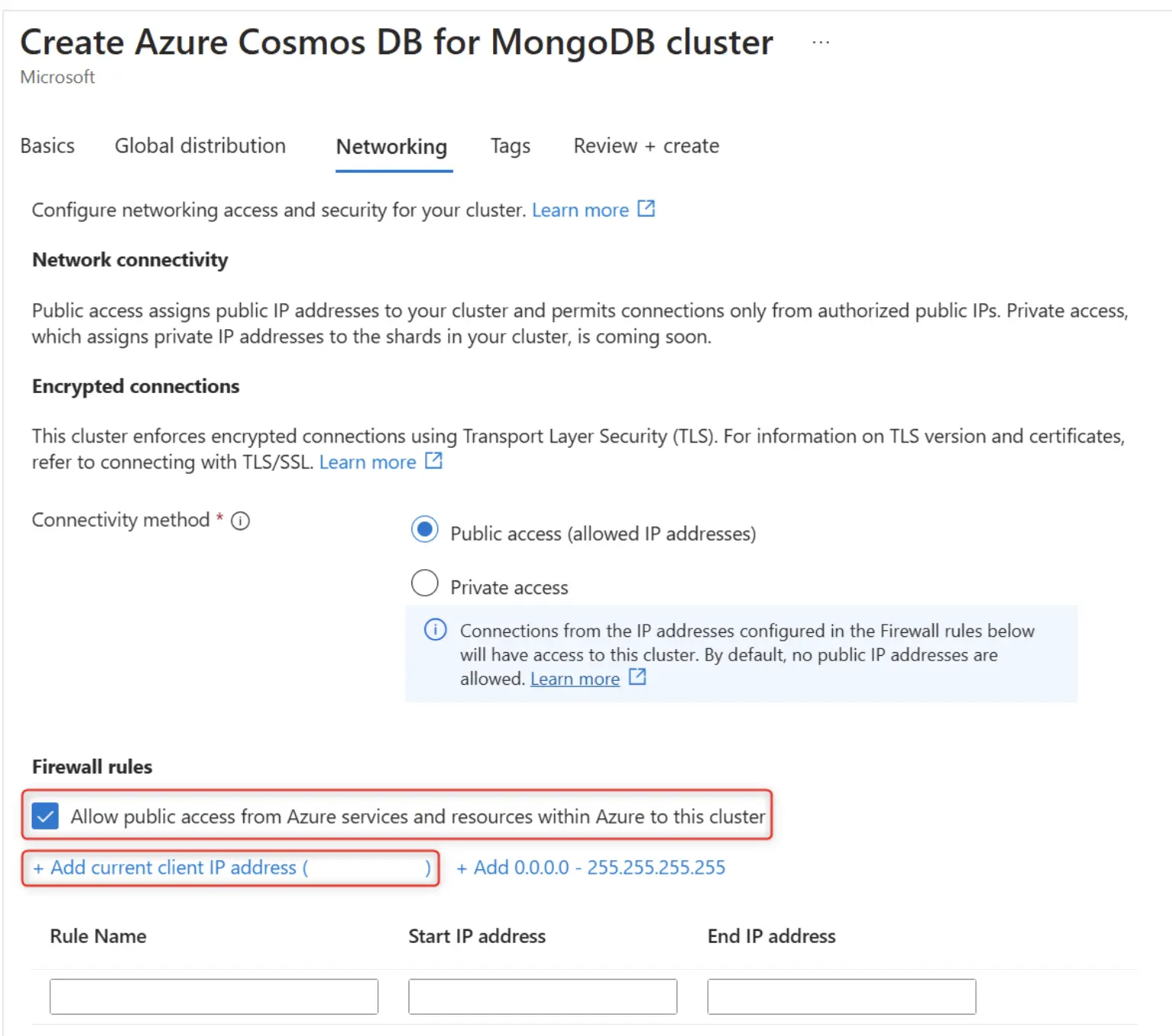Click Add current client IP address link
The width and height of the screenshot is (1172, 1036).
point(232,868)
